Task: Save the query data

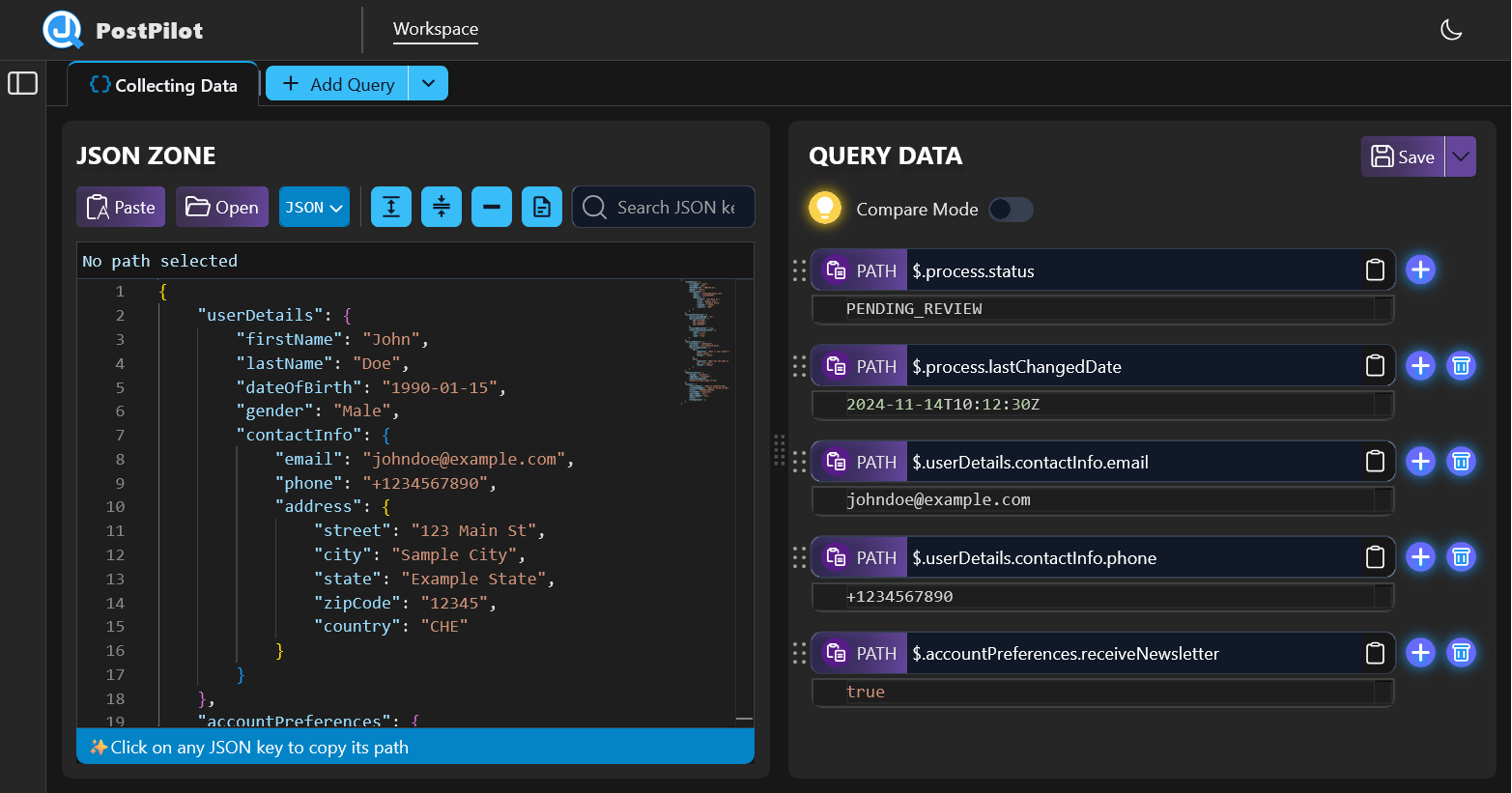Action: (x=1403, y=156)
